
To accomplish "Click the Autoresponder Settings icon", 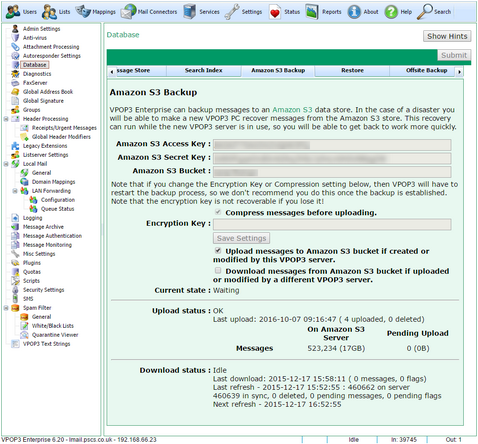I will [x=15, y=56].
